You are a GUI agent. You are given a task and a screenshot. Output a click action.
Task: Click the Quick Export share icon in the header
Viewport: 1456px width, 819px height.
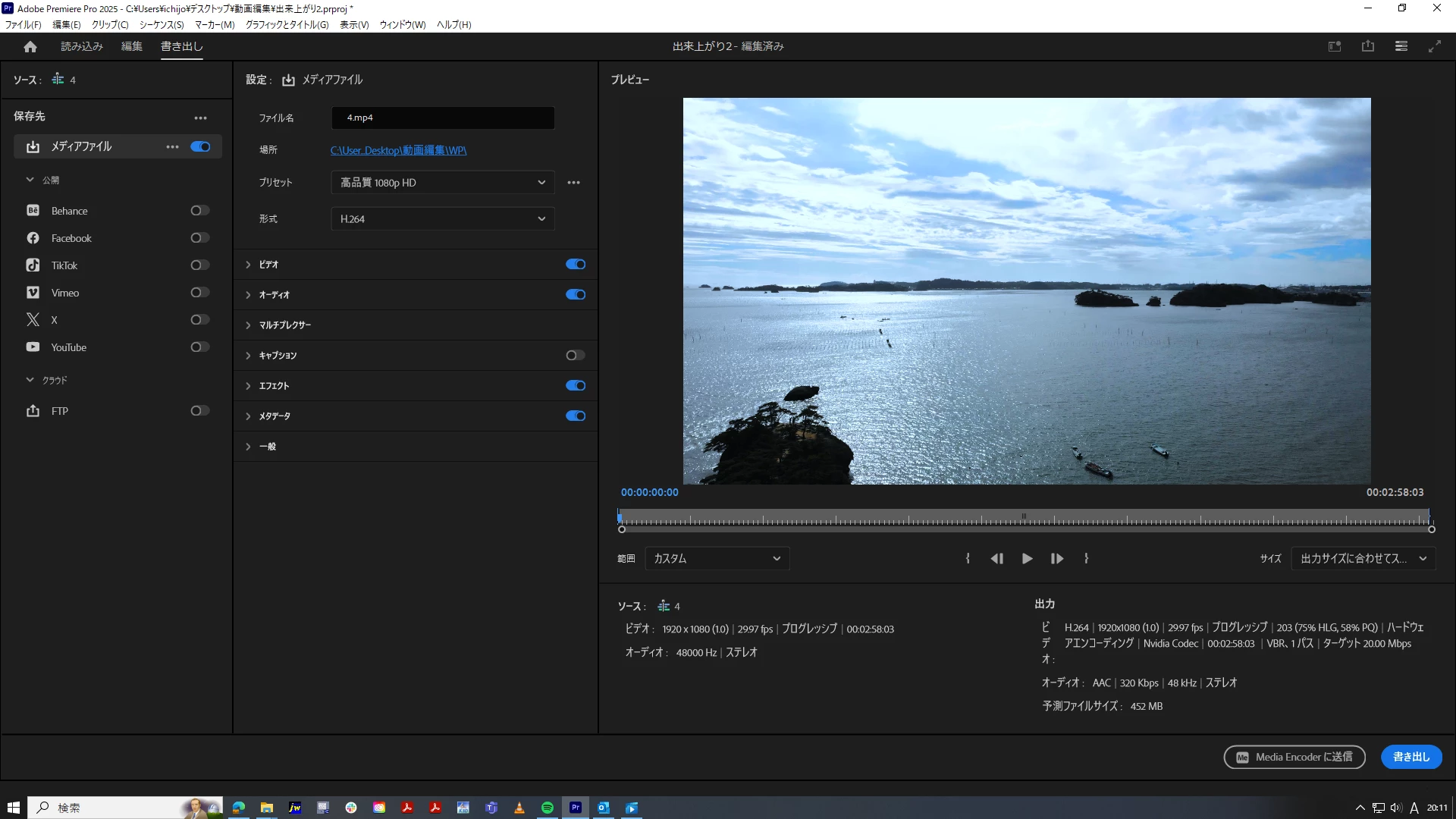[1367, 46]
